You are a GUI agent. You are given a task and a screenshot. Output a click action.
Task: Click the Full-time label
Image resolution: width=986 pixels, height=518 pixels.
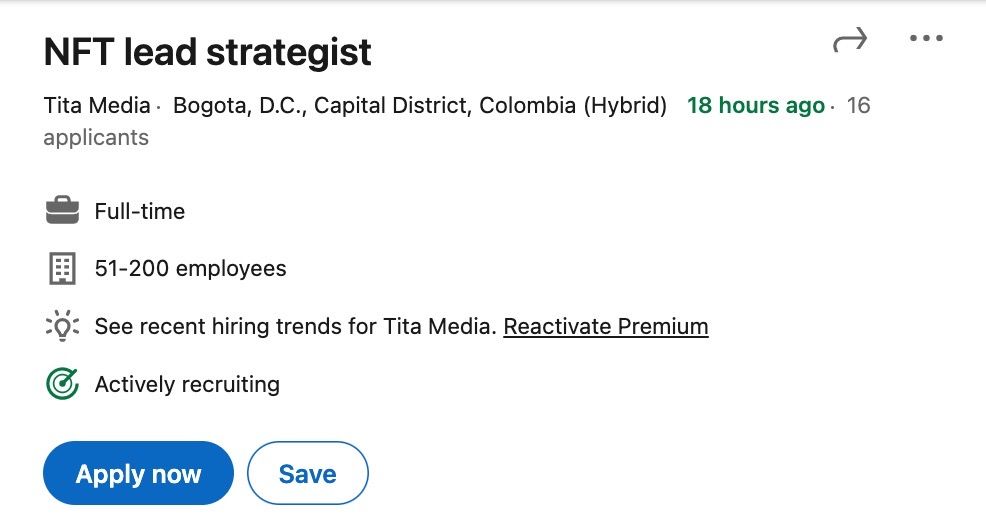[x=140, y=211]
